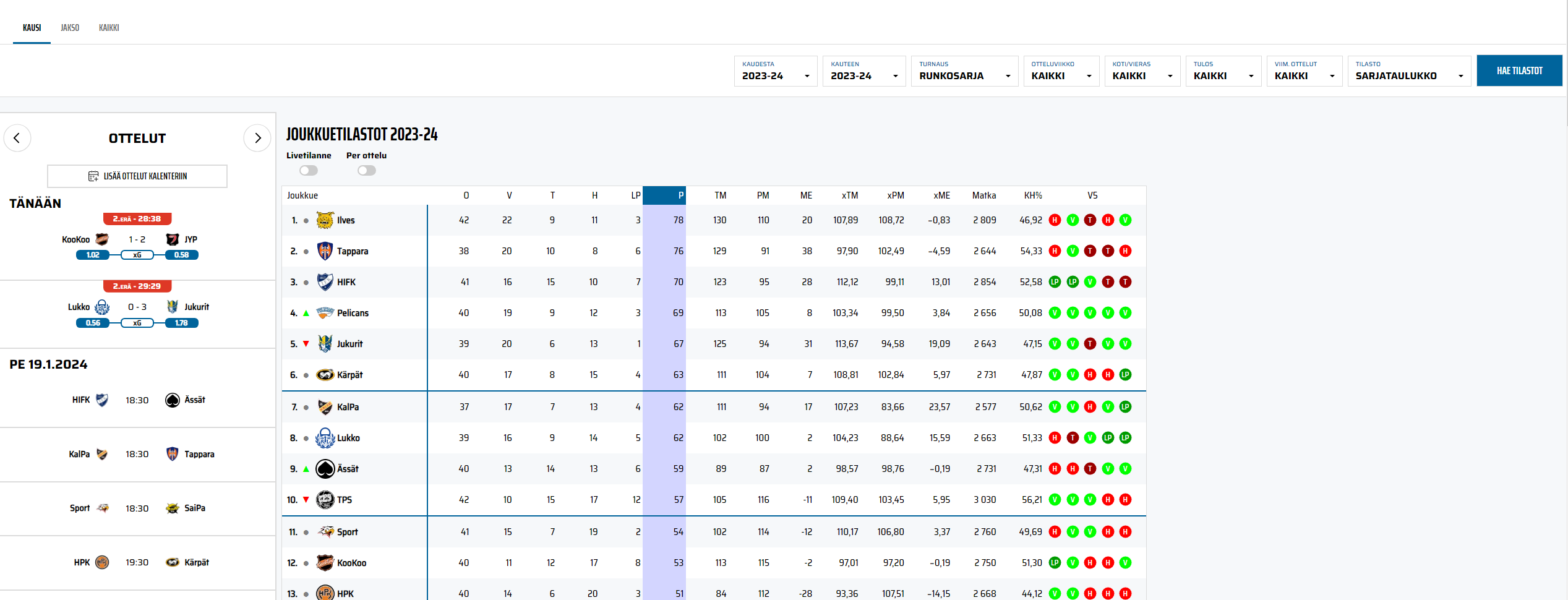
Task: Open the Koti/Vieras filter dropdown
Action: [1142, 71]
